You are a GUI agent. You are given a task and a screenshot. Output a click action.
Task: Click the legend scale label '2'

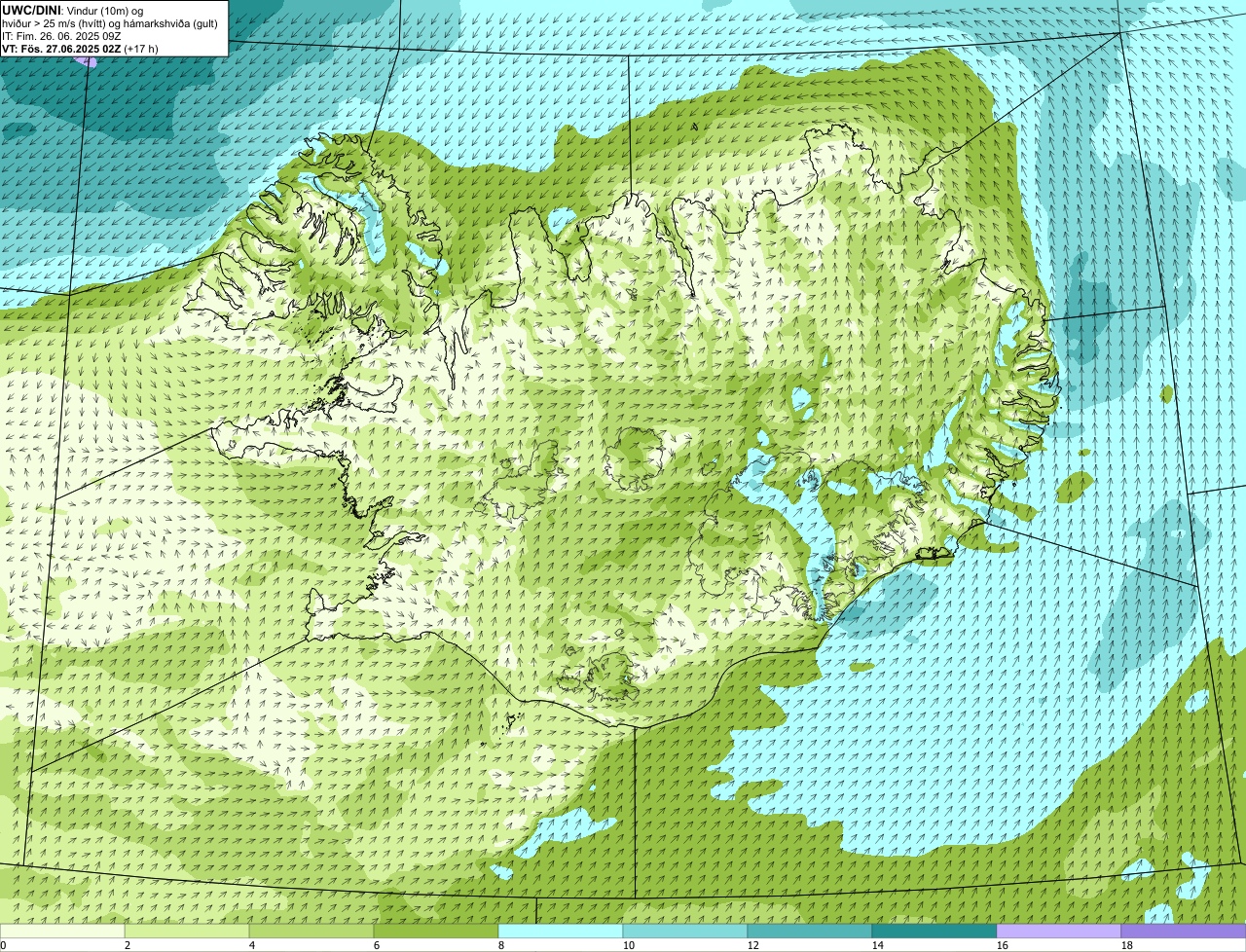tap(128, 945)
